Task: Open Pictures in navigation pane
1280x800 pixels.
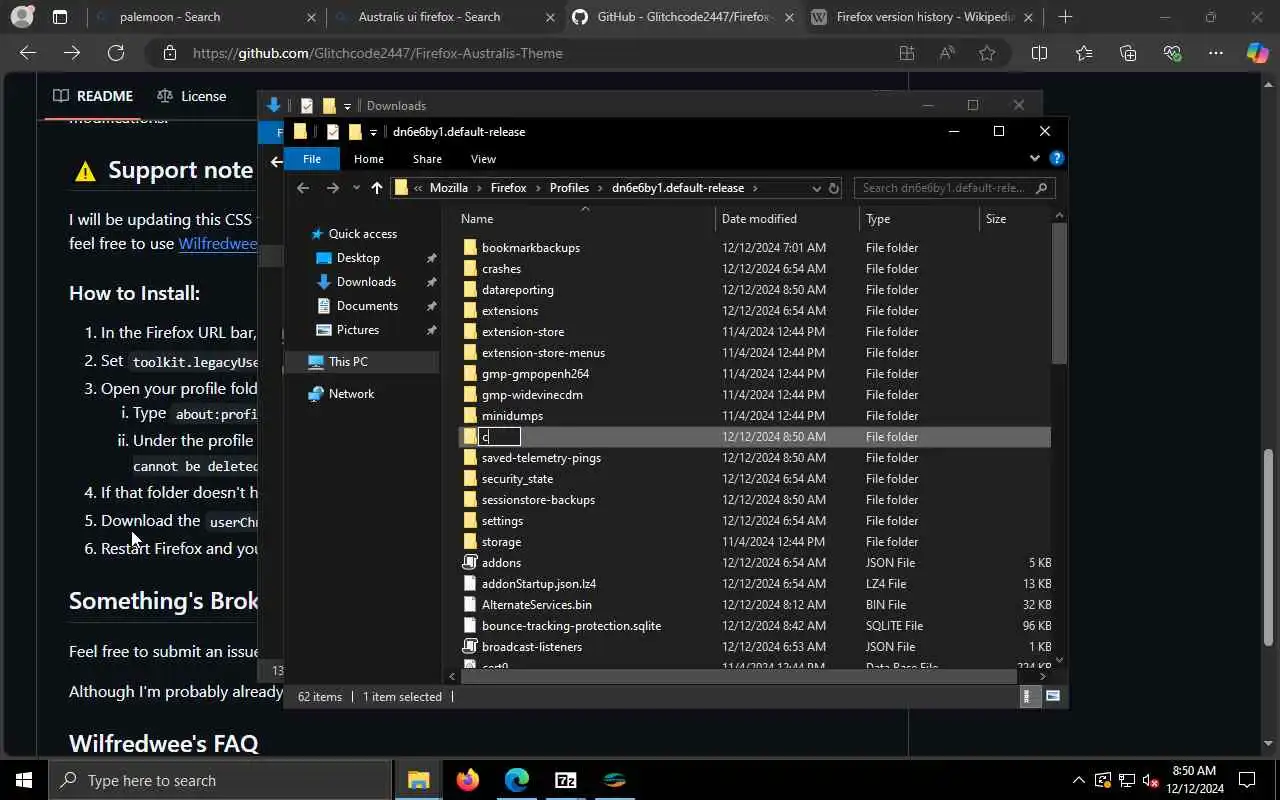Action: 358,329
